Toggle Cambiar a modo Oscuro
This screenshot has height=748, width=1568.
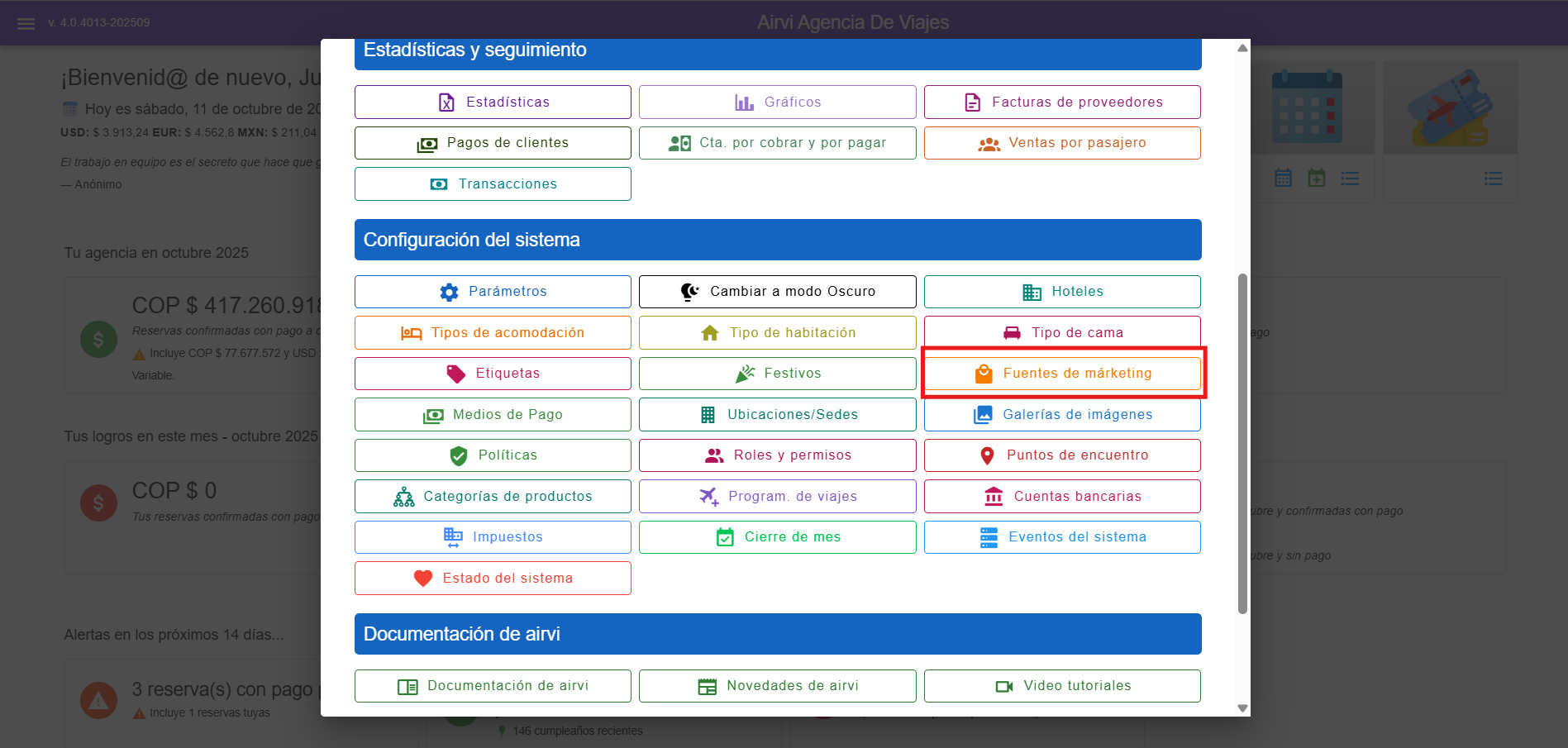point(777,292)
